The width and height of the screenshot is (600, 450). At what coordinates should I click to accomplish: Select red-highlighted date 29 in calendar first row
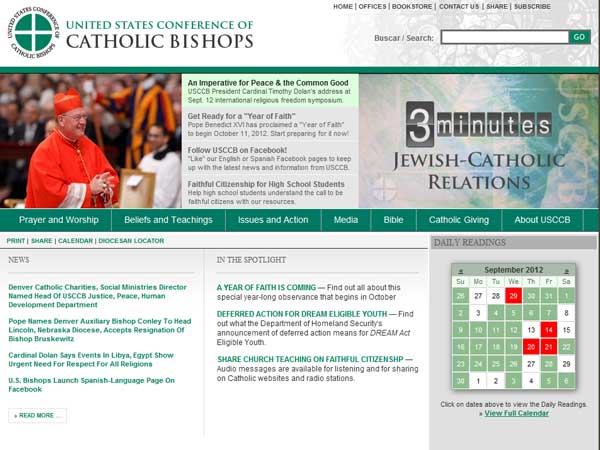coord(514,296)
